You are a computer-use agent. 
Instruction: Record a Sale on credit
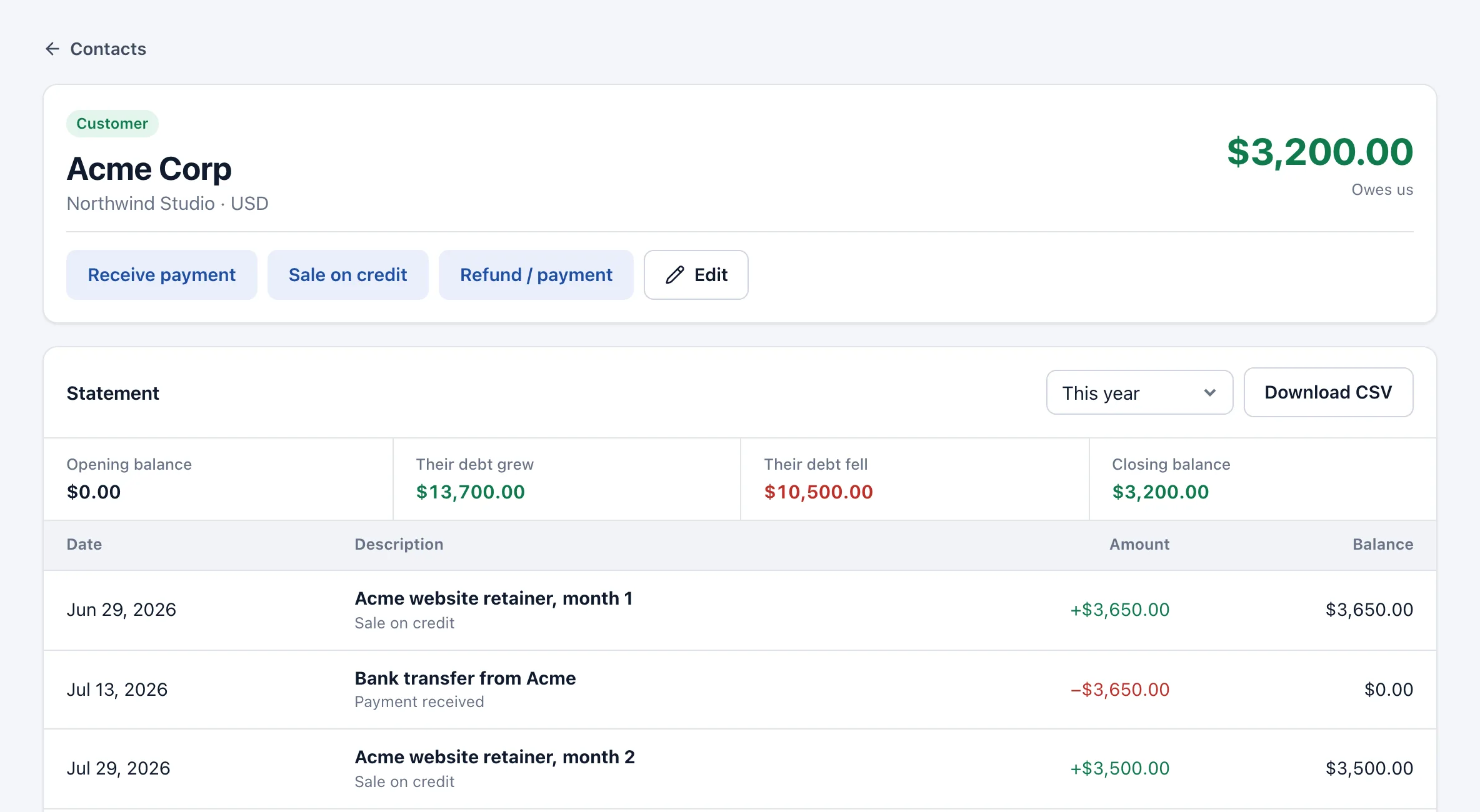(x=347, y=275)
